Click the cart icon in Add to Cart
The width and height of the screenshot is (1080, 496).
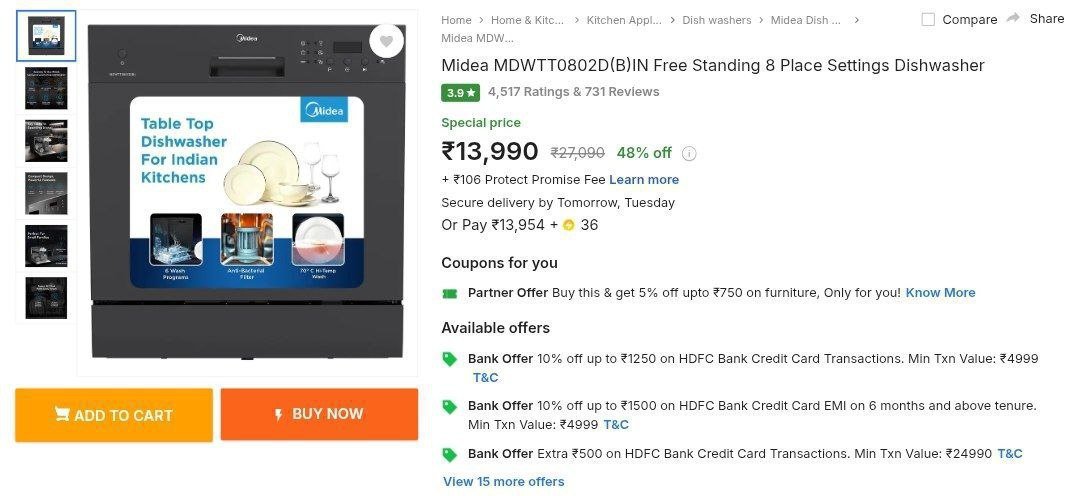tap(62, 414)
